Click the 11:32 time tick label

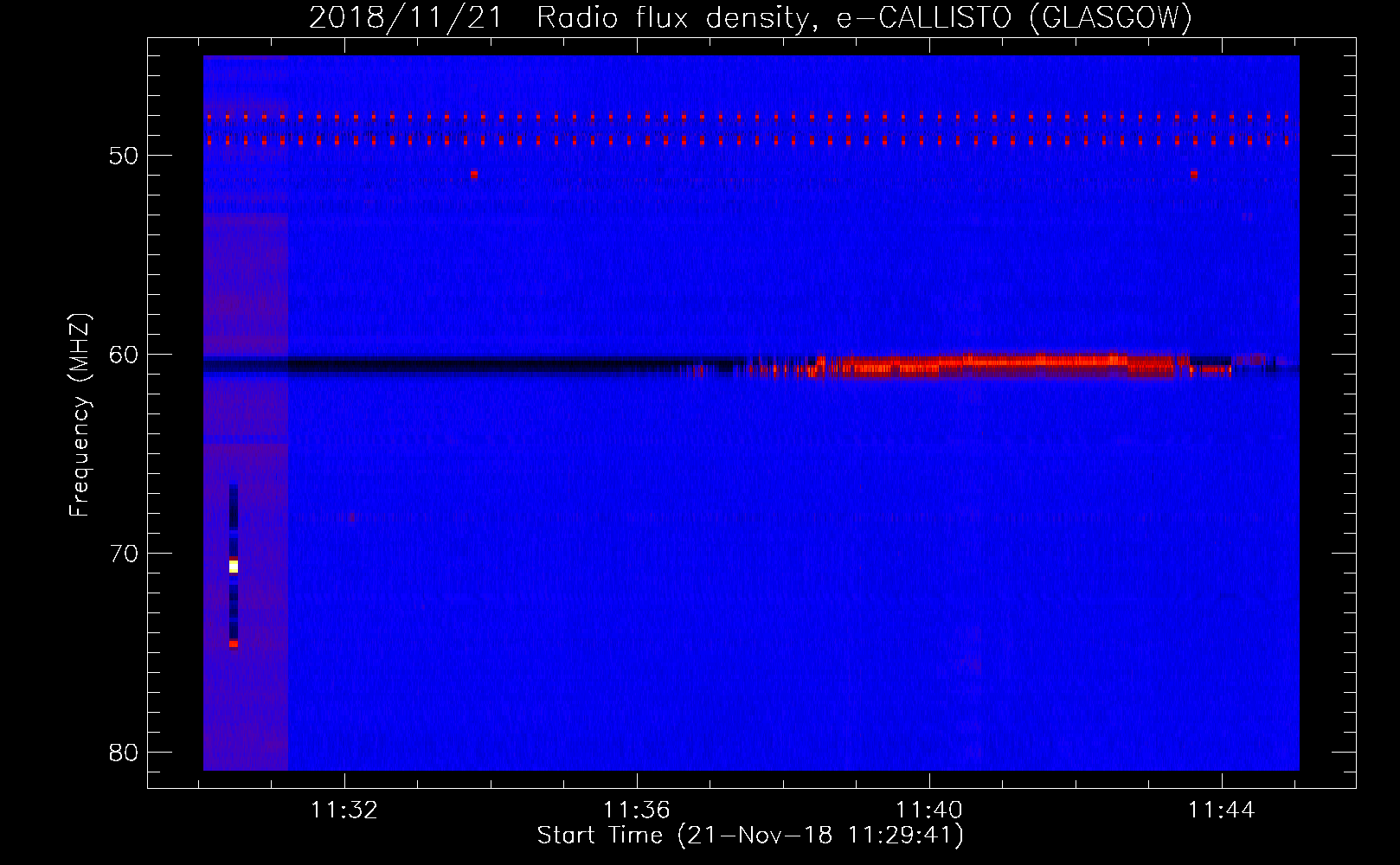(x=344, y=811)
